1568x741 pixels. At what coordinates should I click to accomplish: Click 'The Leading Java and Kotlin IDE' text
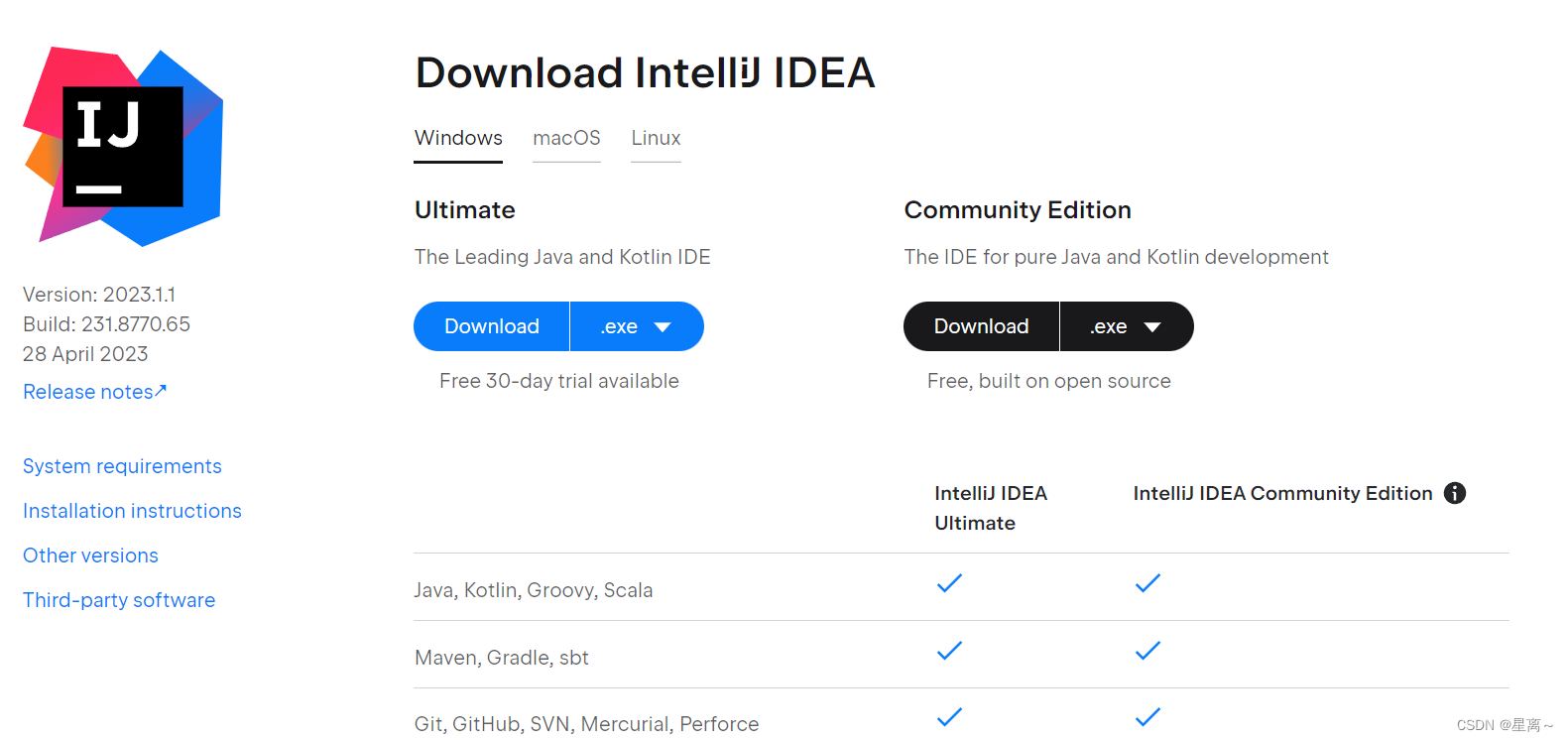click(x=562, y=257)
